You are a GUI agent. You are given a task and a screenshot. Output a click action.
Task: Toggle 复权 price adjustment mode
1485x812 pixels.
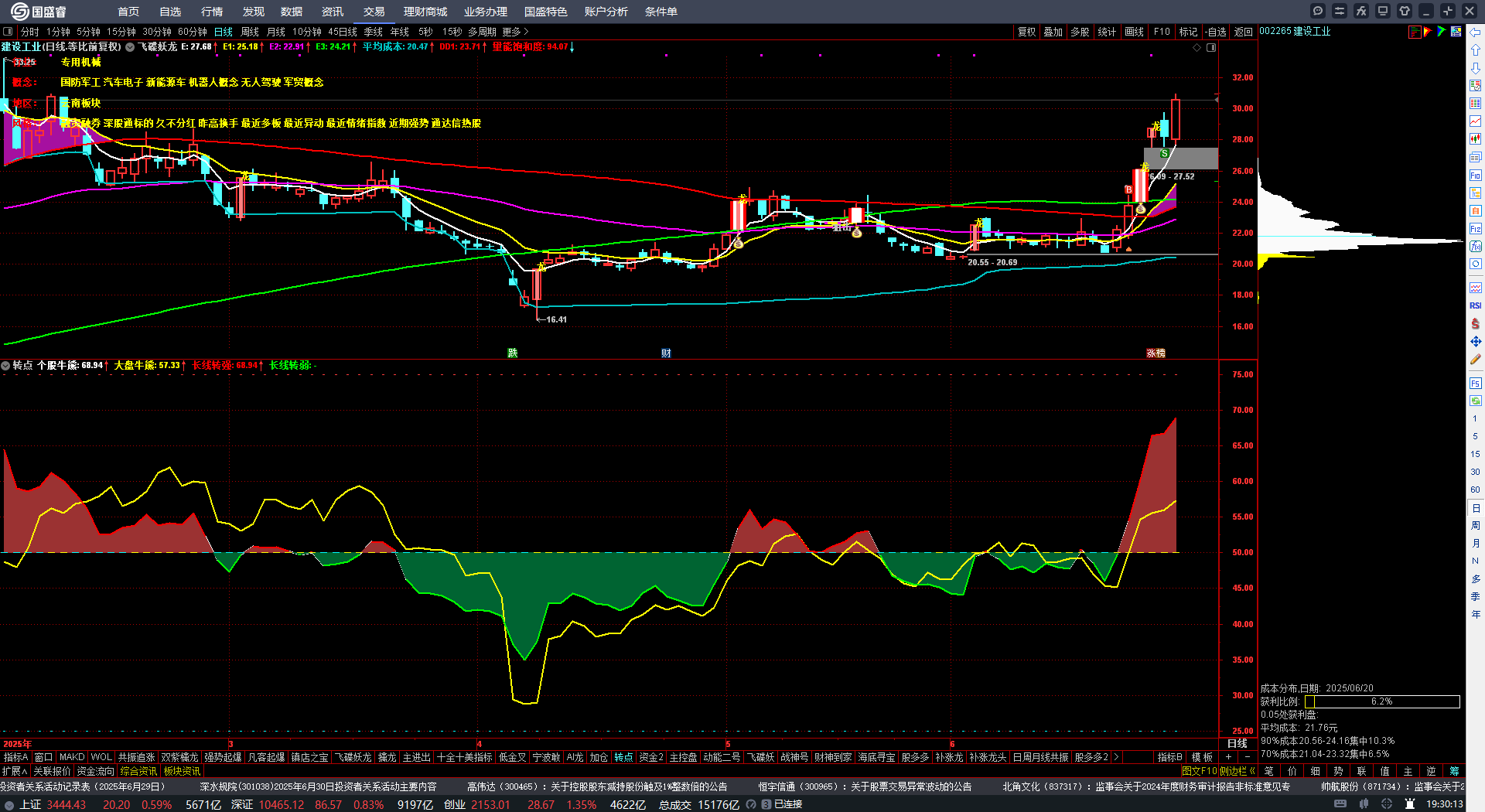pos(1026,32)
